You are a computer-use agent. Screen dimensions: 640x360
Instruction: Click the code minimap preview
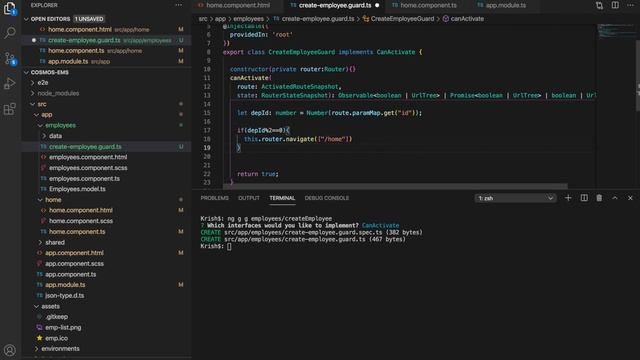click(616, 31)
